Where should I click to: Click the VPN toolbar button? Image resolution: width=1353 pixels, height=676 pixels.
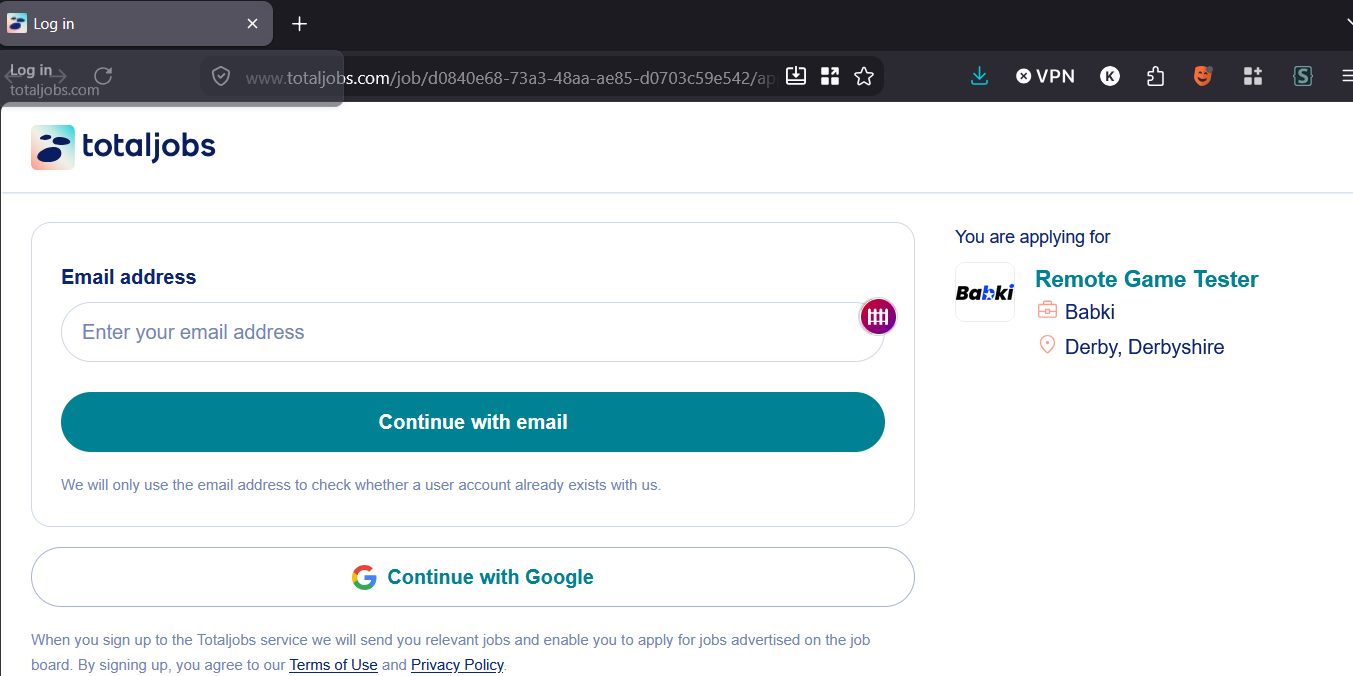click(1045, 76)
